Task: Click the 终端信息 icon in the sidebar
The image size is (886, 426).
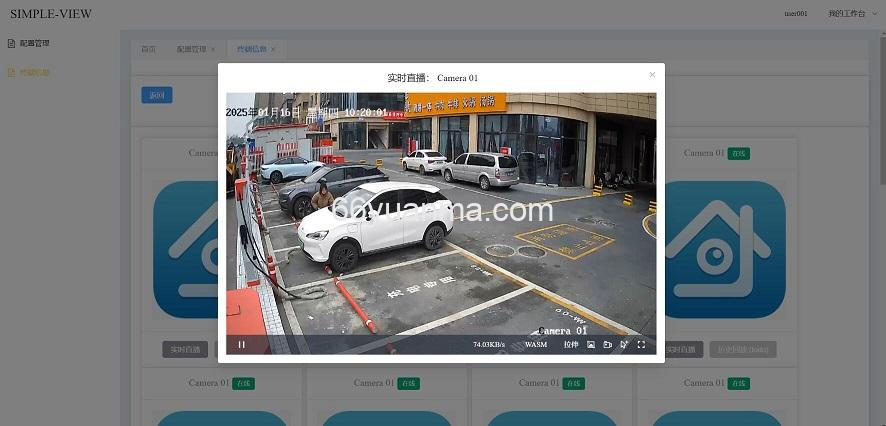Action: pyautogui.click(x=11, y=72)
